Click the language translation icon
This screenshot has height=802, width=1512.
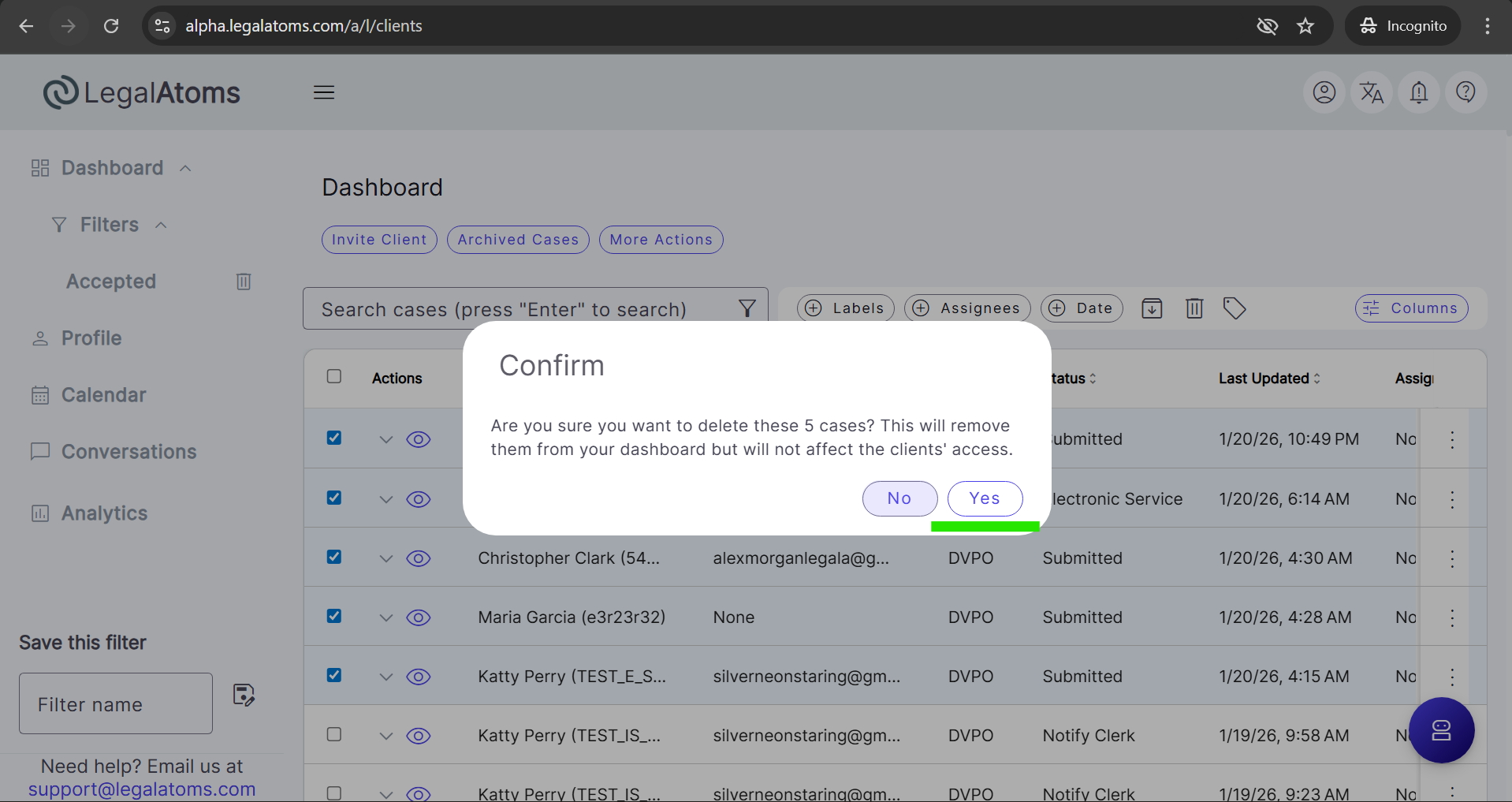(x=1371, y=92)
